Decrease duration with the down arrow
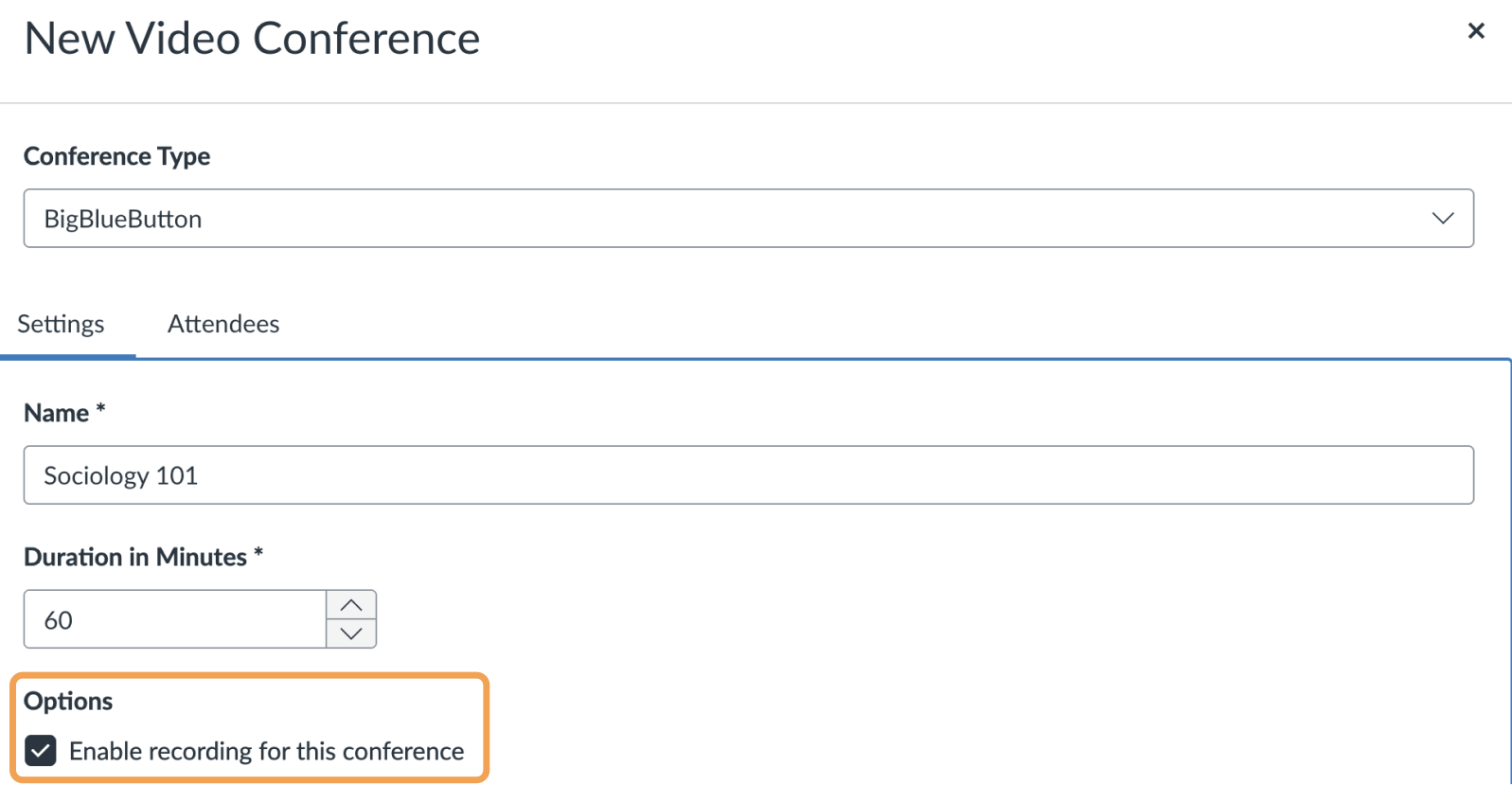This screenshot has width=1512, height=802. pos(351,633)
